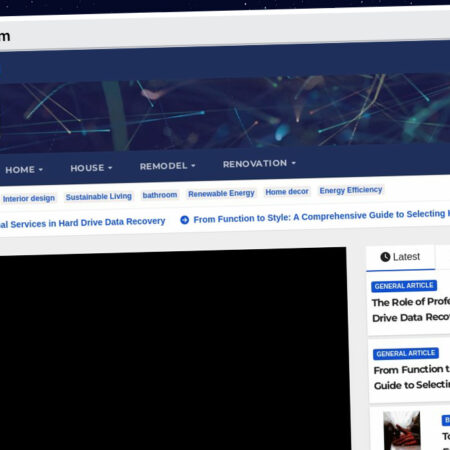Click the red article thumbnail in the sidebar
Image resolution: width=450 pixels, height=450 pixels.
[x=402, y=430]
